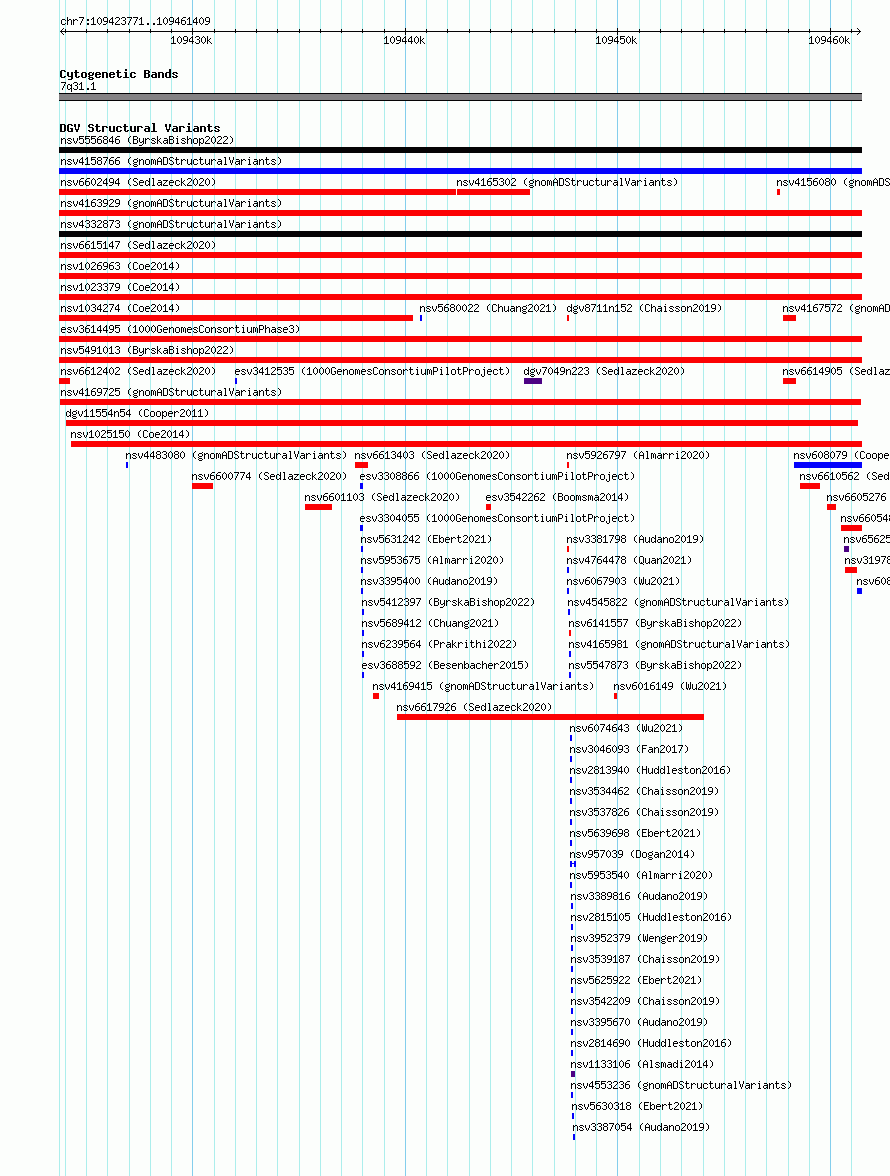
Task: Click nsv3381798 (Audano2019) label
Action: (x=635, y=539)
